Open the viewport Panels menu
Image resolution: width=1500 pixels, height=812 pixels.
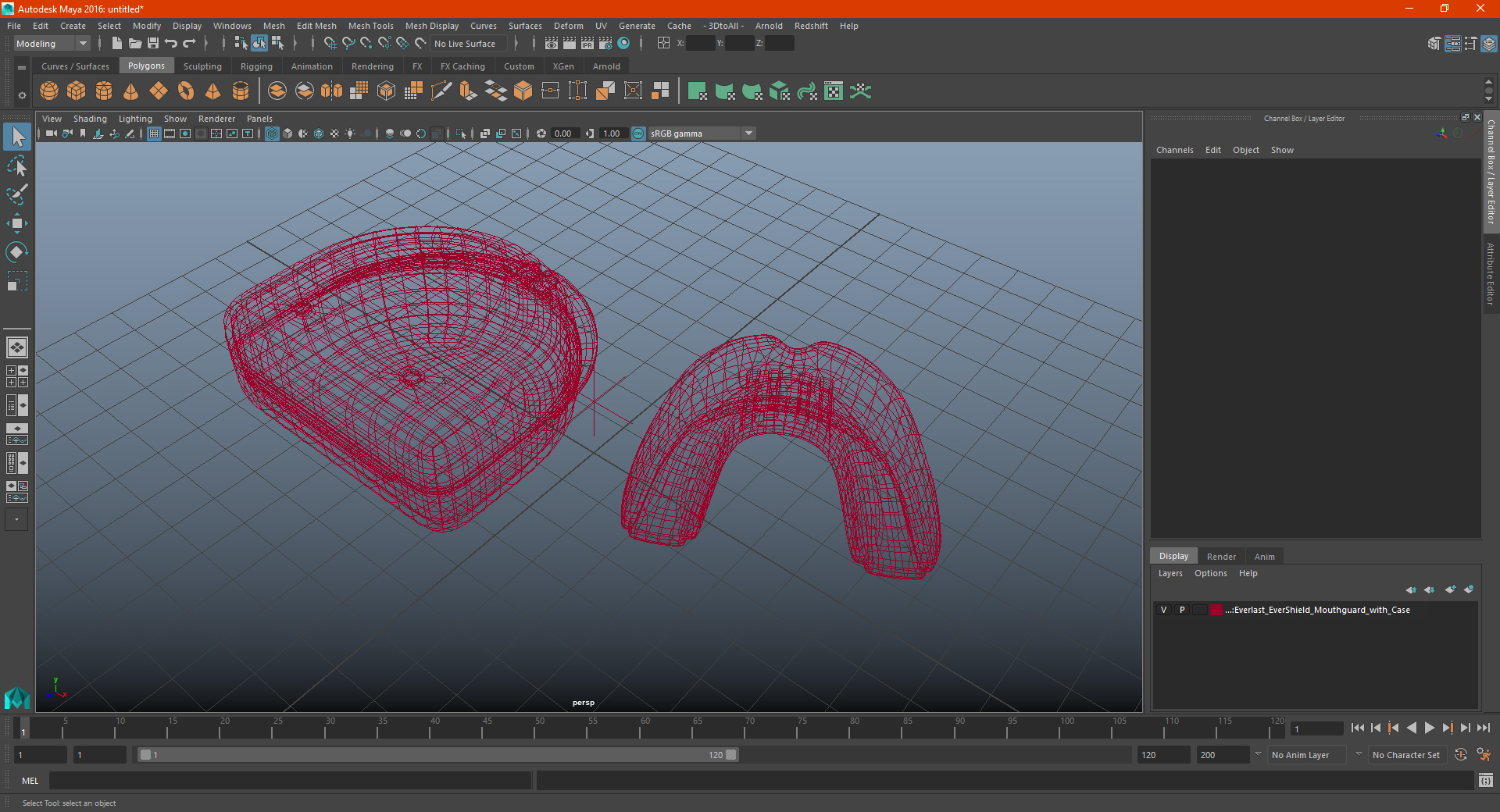259,119
